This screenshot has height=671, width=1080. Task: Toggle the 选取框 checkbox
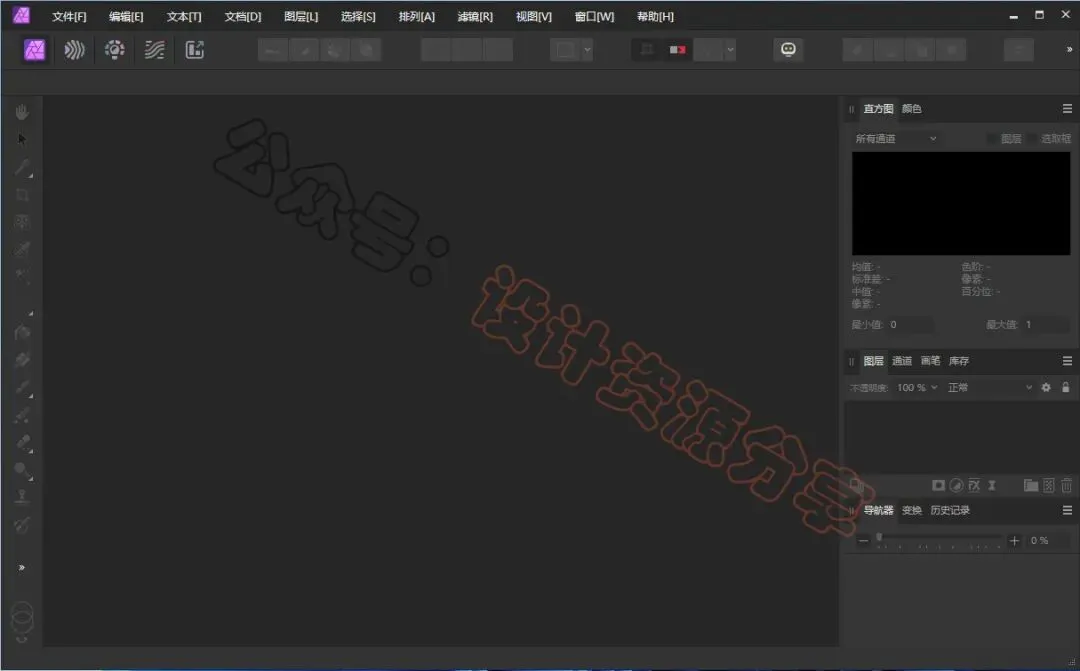pyautogui.click(x=1032, y=138)
